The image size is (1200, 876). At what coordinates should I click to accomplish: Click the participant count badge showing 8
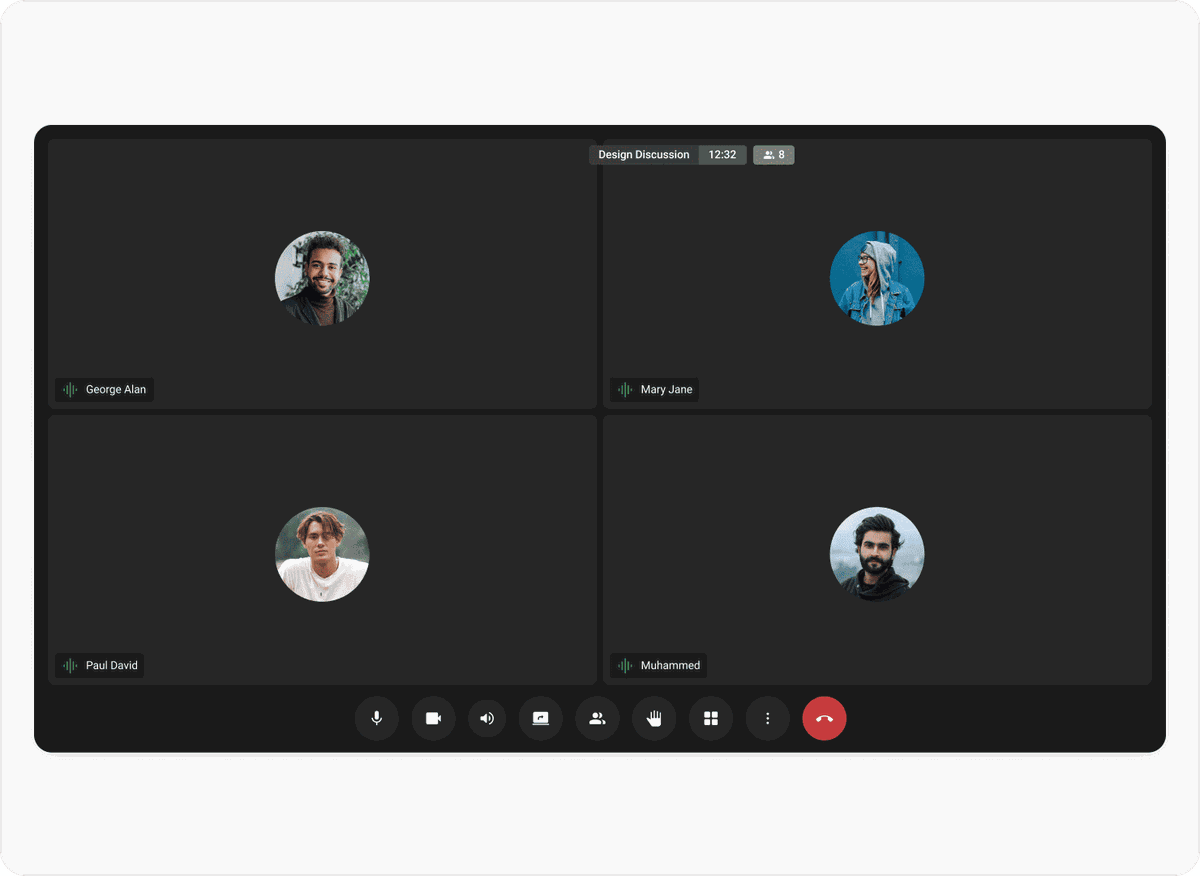[774, 155]
